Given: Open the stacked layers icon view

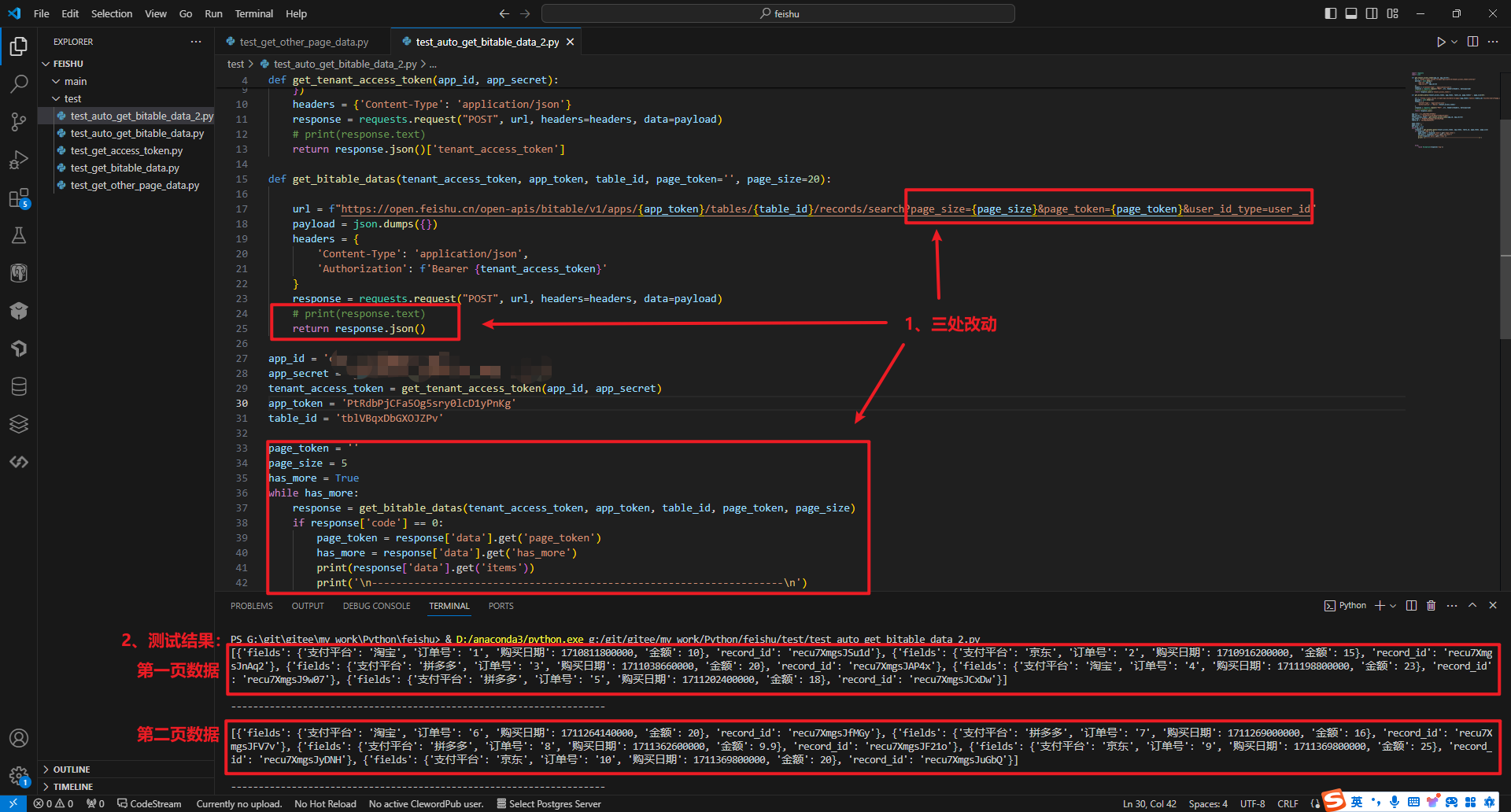Looking at the screenshot, I should (x=19, y=424).
